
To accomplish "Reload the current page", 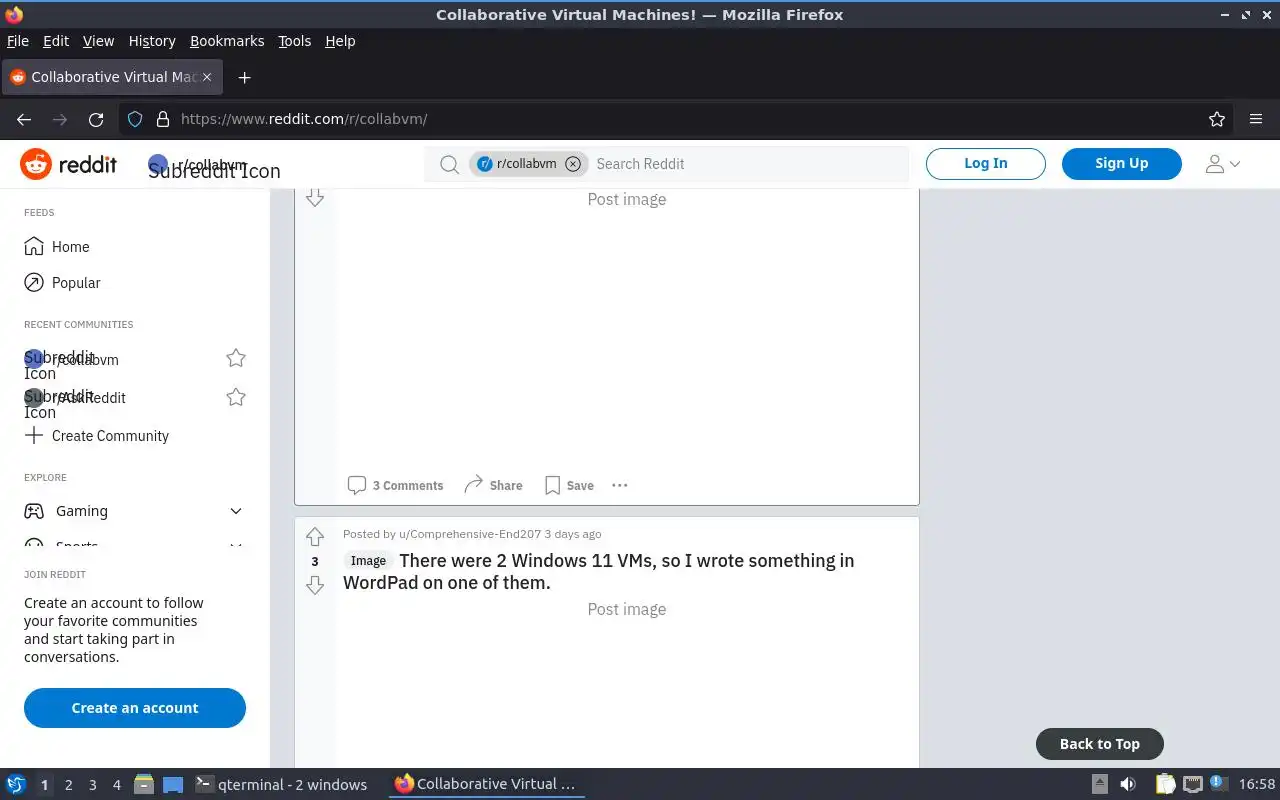I will pos(96,119).
